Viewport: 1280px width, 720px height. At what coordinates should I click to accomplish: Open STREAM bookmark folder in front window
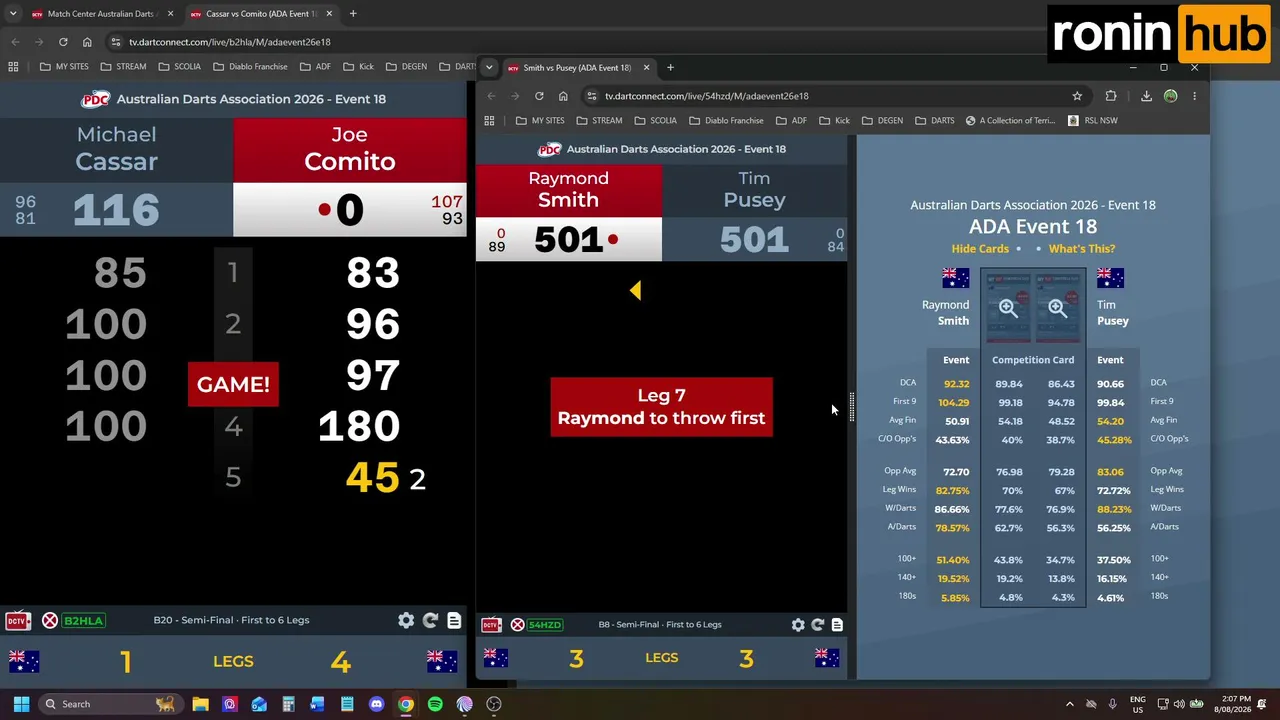599,120
